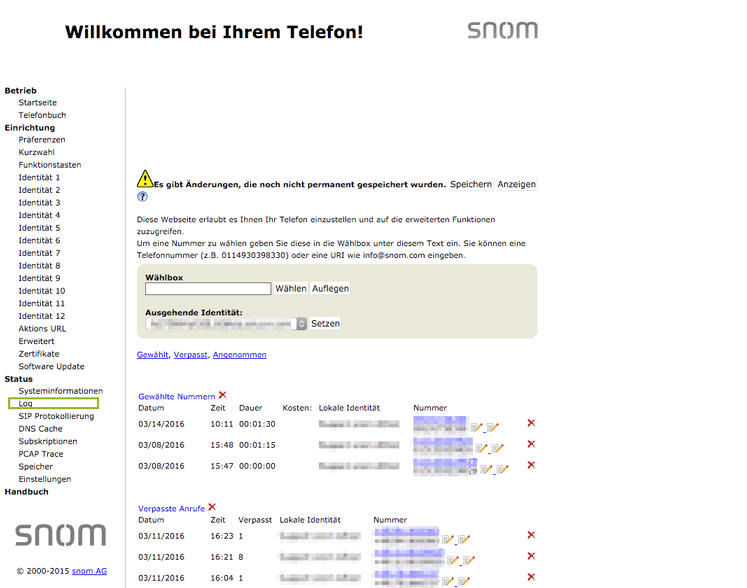747x588 pixels.
Task: Open the Telefonbuch page
Action: 42,115
